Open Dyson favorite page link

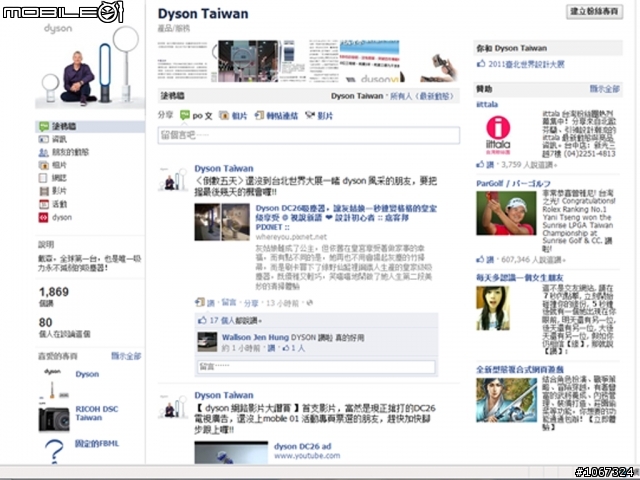click(x=87, y=374)
